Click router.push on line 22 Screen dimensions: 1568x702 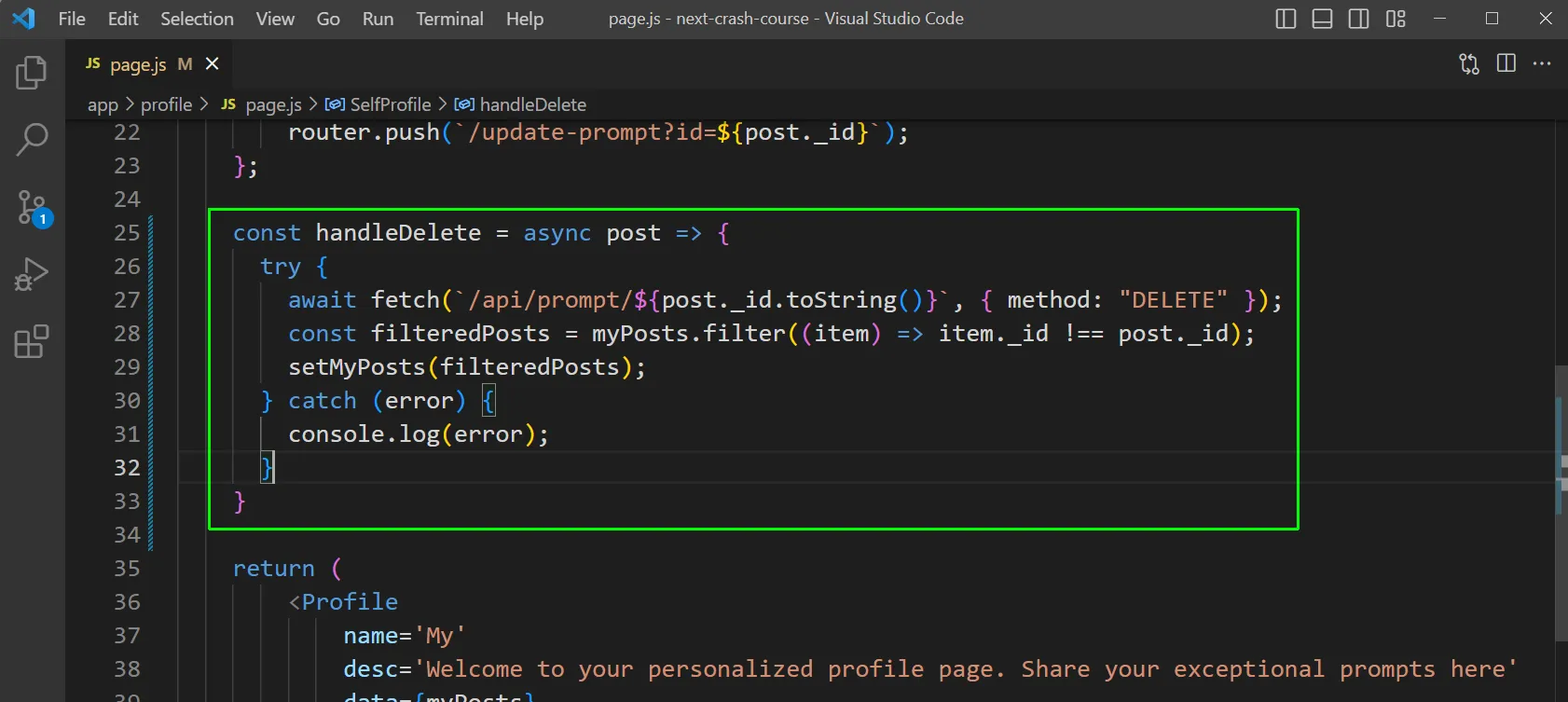click(364, 132)
